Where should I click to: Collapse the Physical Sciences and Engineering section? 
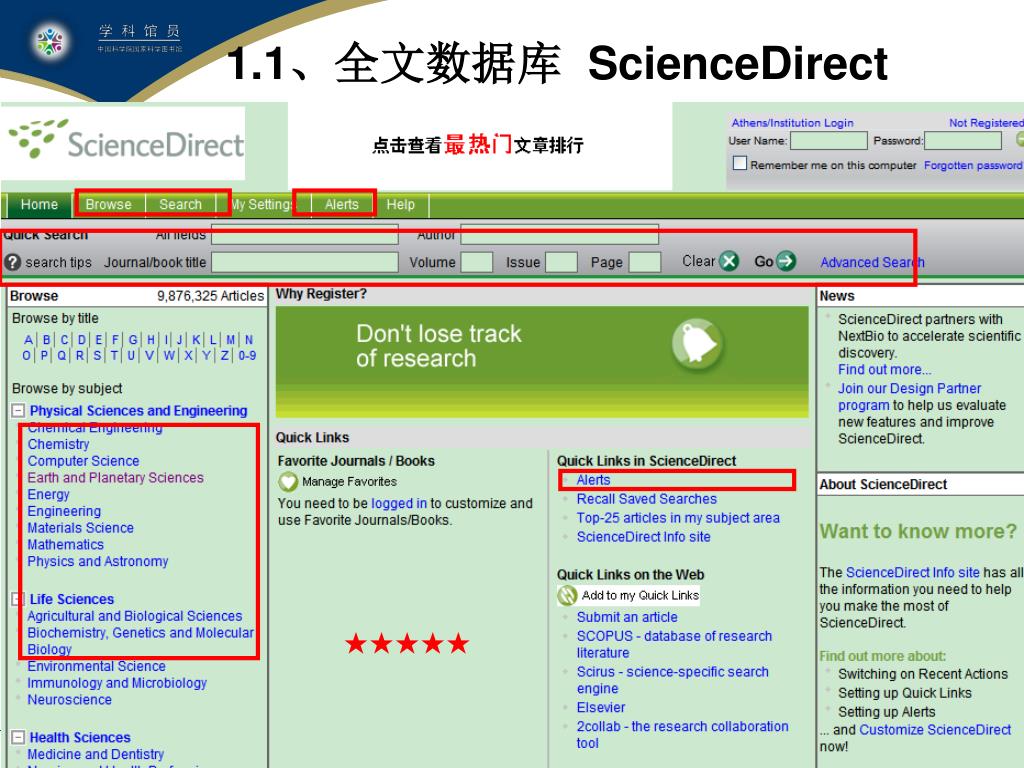[18, 411]
